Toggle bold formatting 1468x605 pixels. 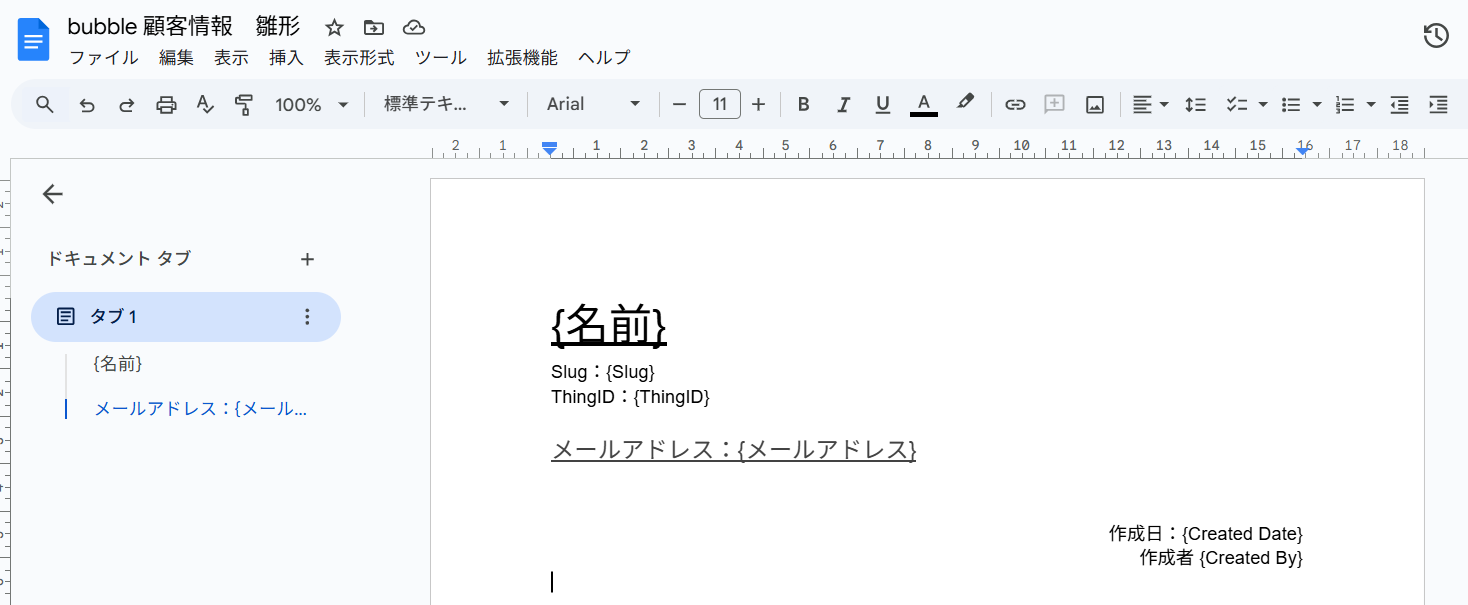pyautogui.click(x=803, y=105)
